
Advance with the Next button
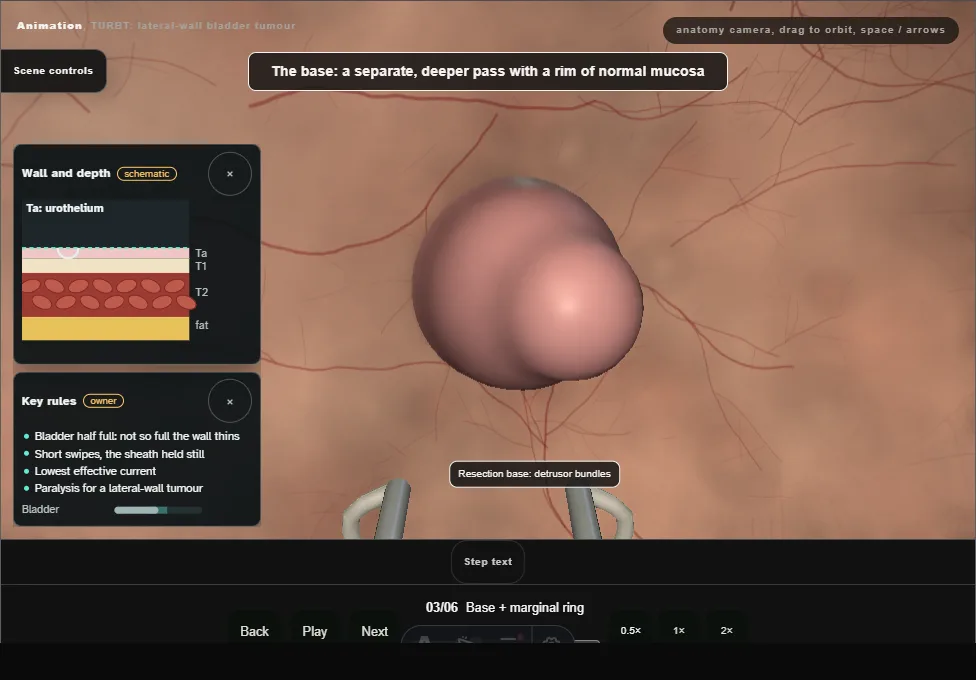(375, 631)
